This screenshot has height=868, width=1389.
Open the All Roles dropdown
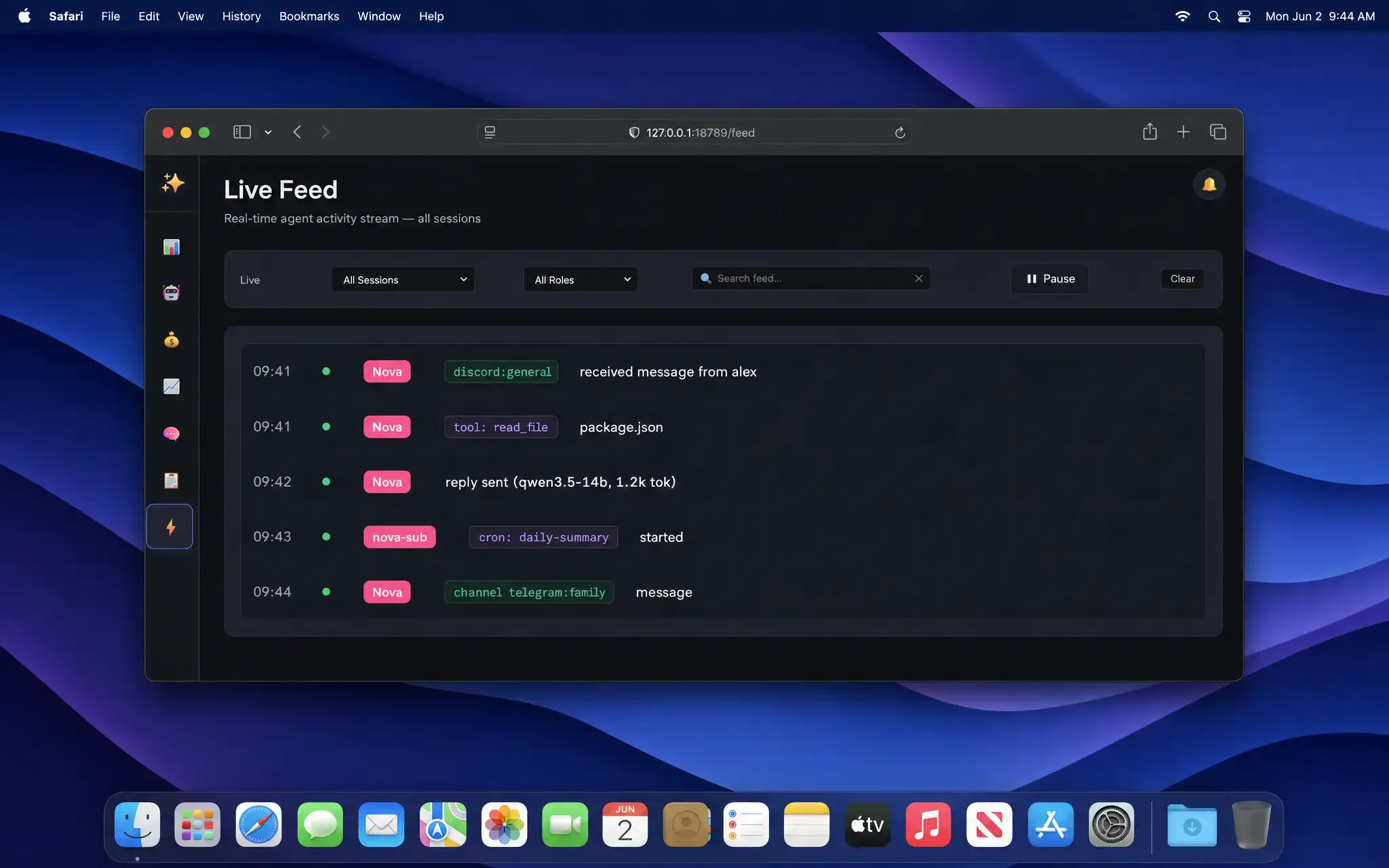[581, 279]
